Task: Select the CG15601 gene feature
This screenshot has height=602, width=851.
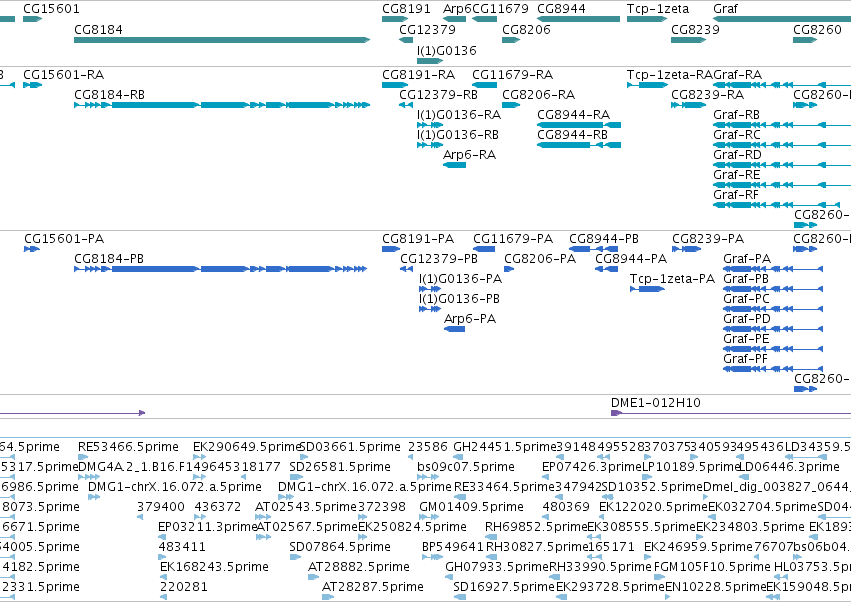Action: pos(33,19)
